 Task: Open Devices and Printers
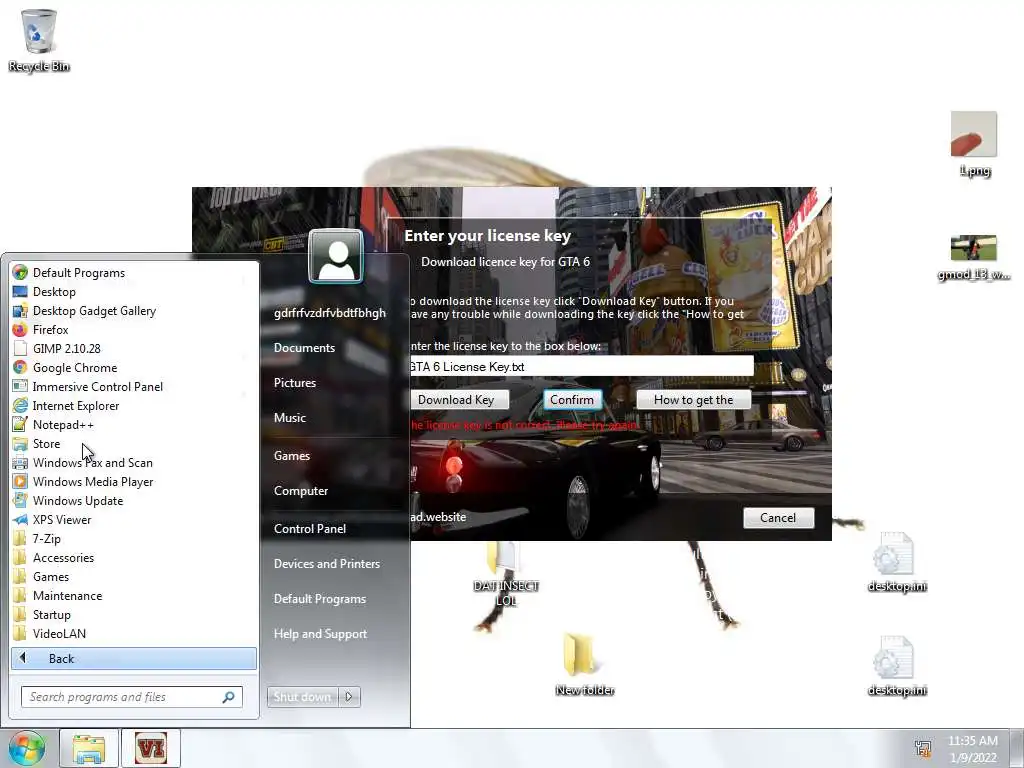coord(327,564)
